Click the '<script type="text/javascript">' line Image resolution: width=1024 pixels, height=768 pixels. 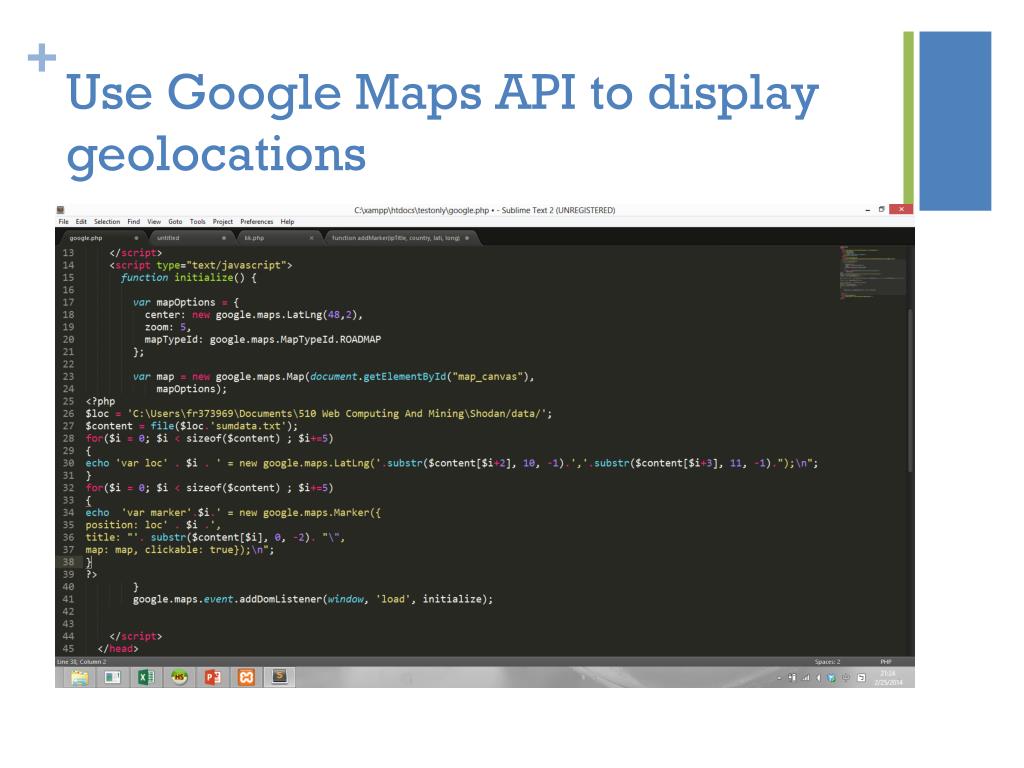(x=201, y=265)
